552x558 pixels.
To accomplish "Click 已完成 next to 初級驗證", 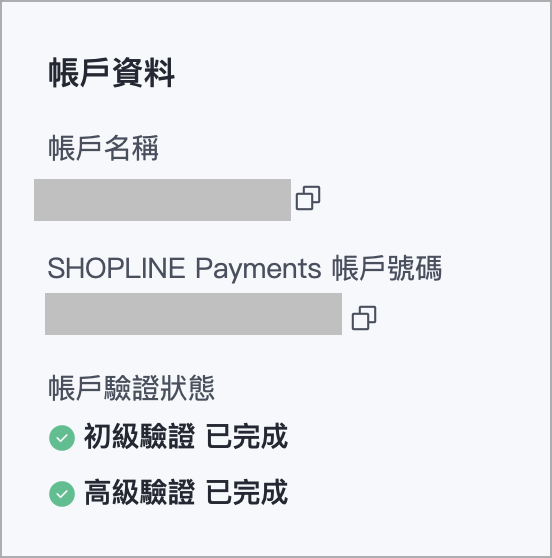I will [x=247, y=436].
